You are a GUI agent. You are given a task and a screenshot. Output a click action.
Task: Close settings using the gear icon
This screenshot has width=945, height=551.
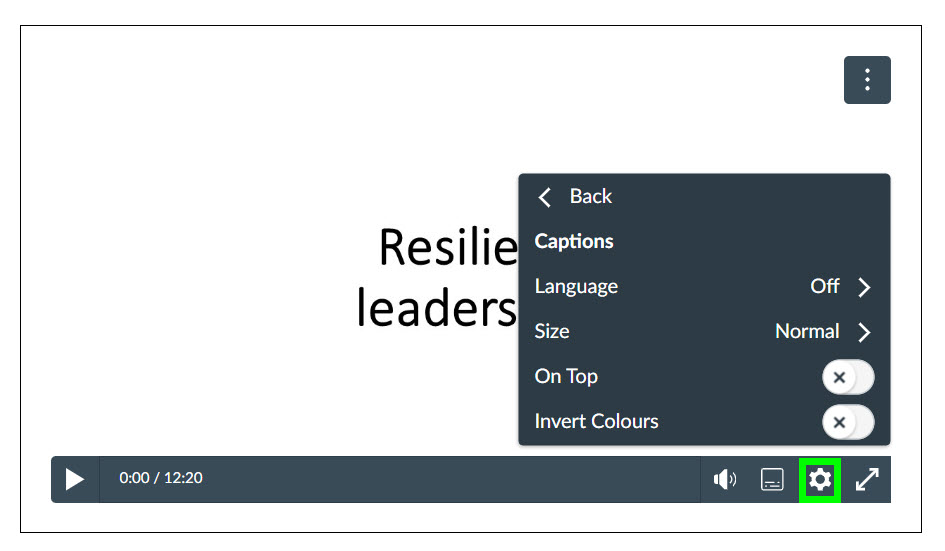click(820, 480)
